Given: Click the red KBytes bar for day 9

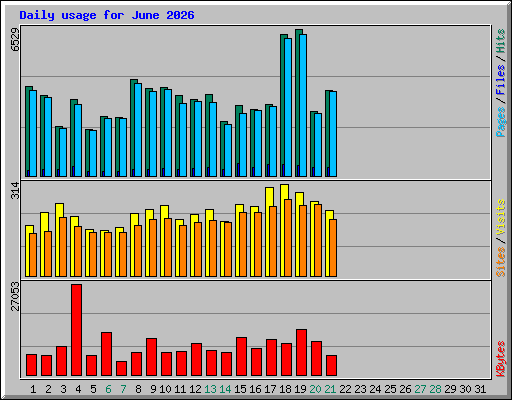Looking at the screenshot, I should coord(151,357).
